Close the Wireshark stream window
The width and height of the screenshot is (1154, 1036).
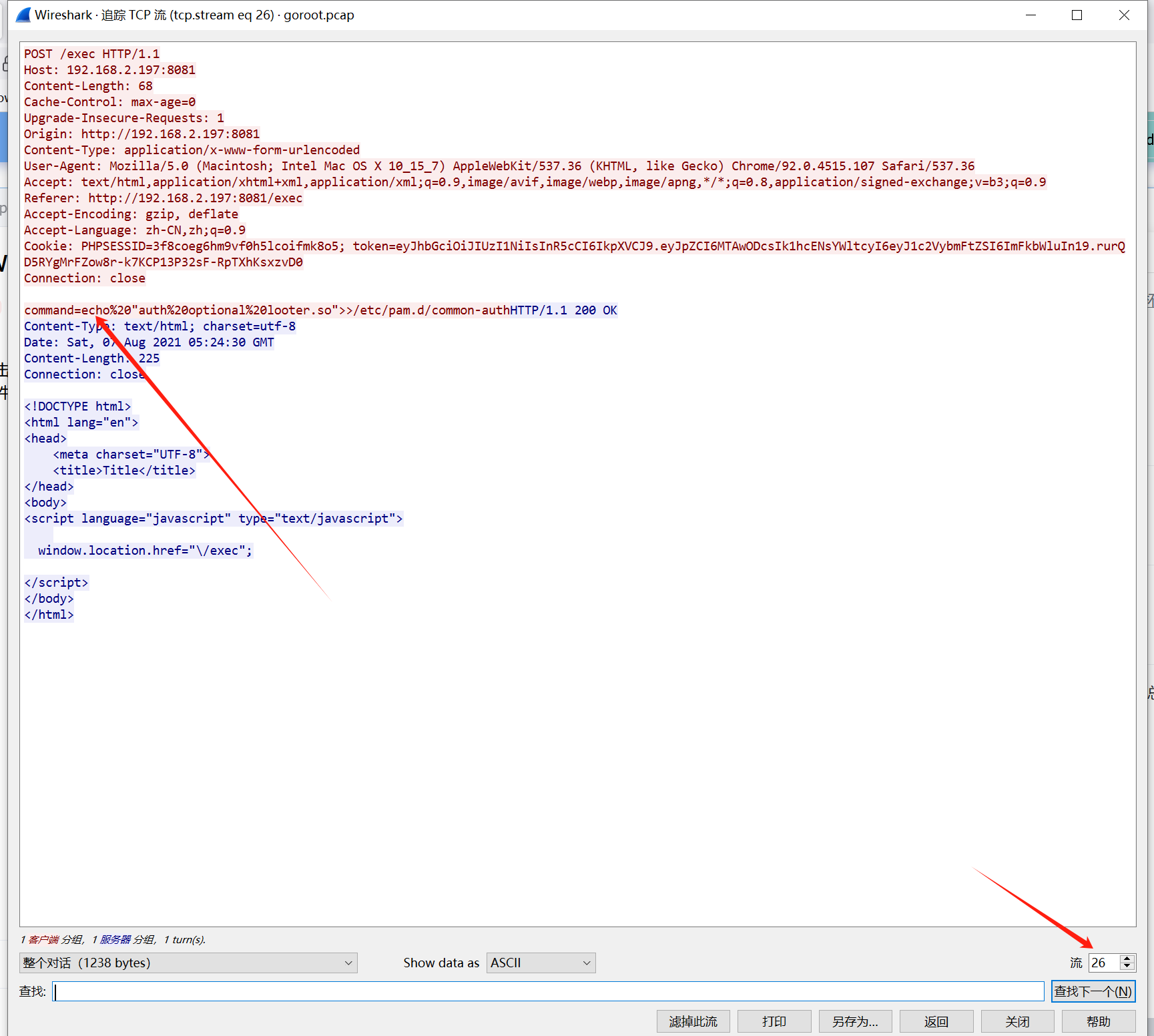point(1124,15)
